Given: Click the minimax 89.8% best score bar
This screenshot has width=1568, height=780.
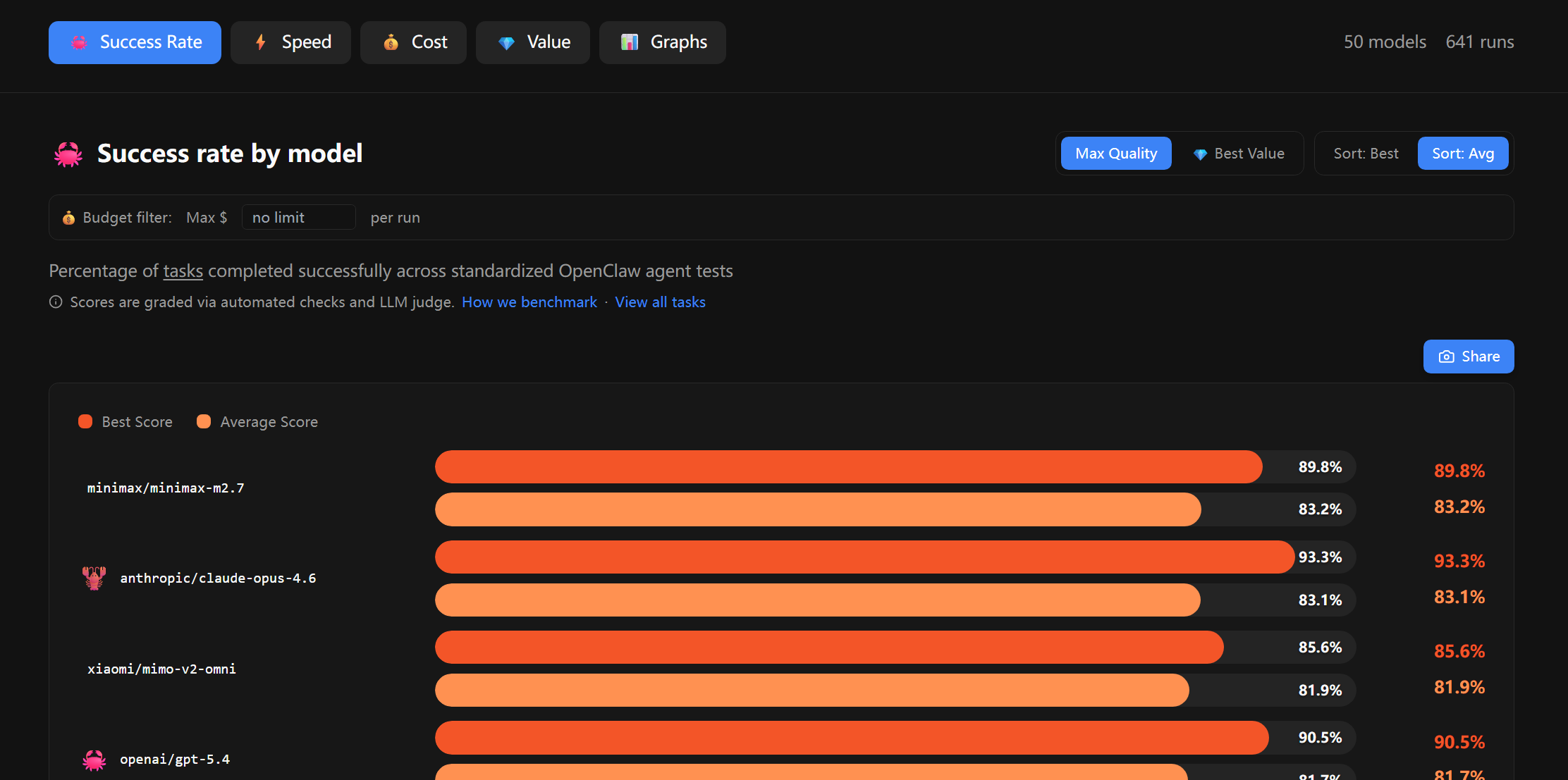Looking at the screenshot, I should point(849,466).
